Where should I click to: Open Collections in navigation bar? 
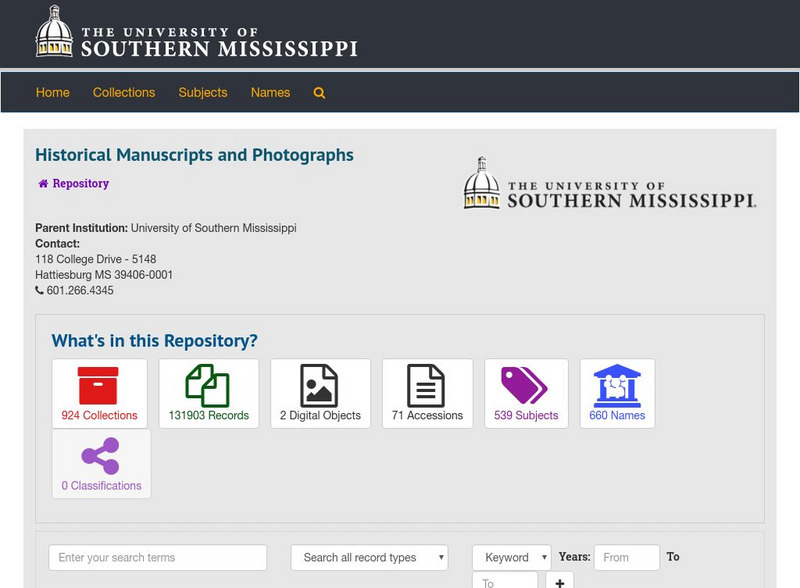pyautogui.click(x=124, y=92)
